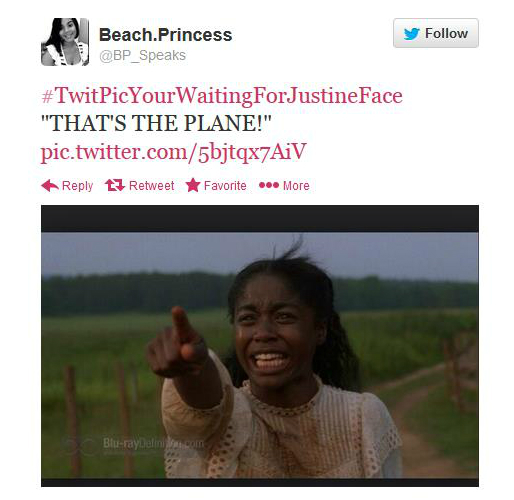Click the black letterbox bar above the photo
This screenshot has height=500, width=514.
tap(260, 218)
